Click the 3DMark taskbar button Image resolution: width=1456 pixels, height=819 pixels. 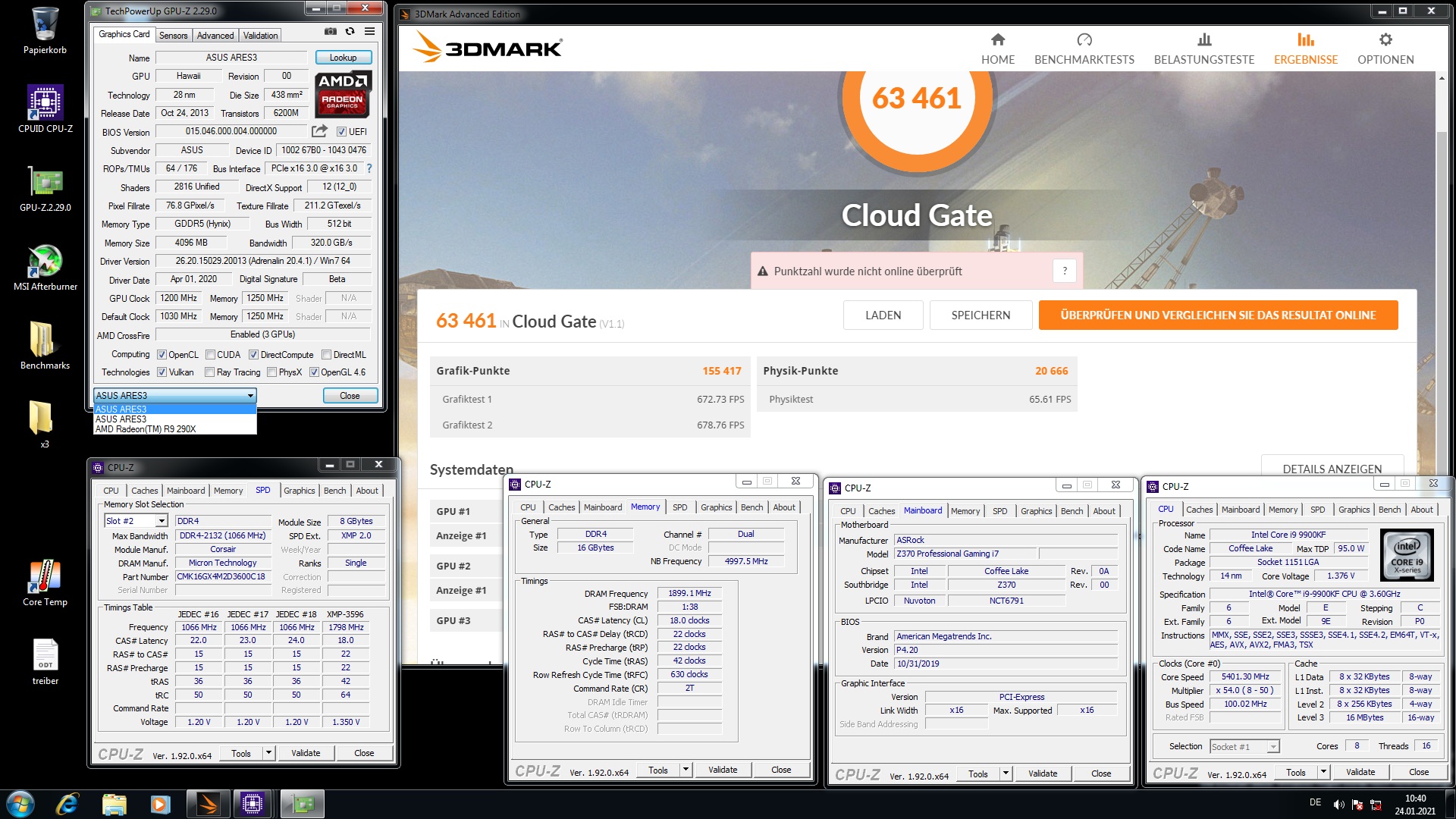point(207,803)
